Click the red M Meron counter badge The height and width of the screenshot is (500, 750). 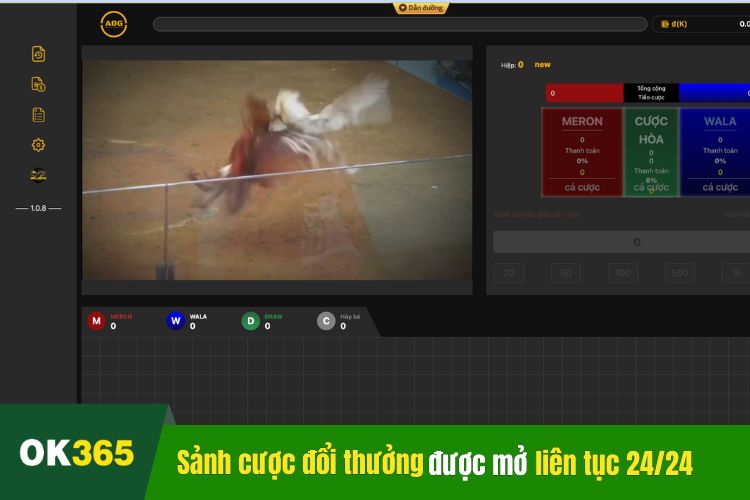coord(96,321)
